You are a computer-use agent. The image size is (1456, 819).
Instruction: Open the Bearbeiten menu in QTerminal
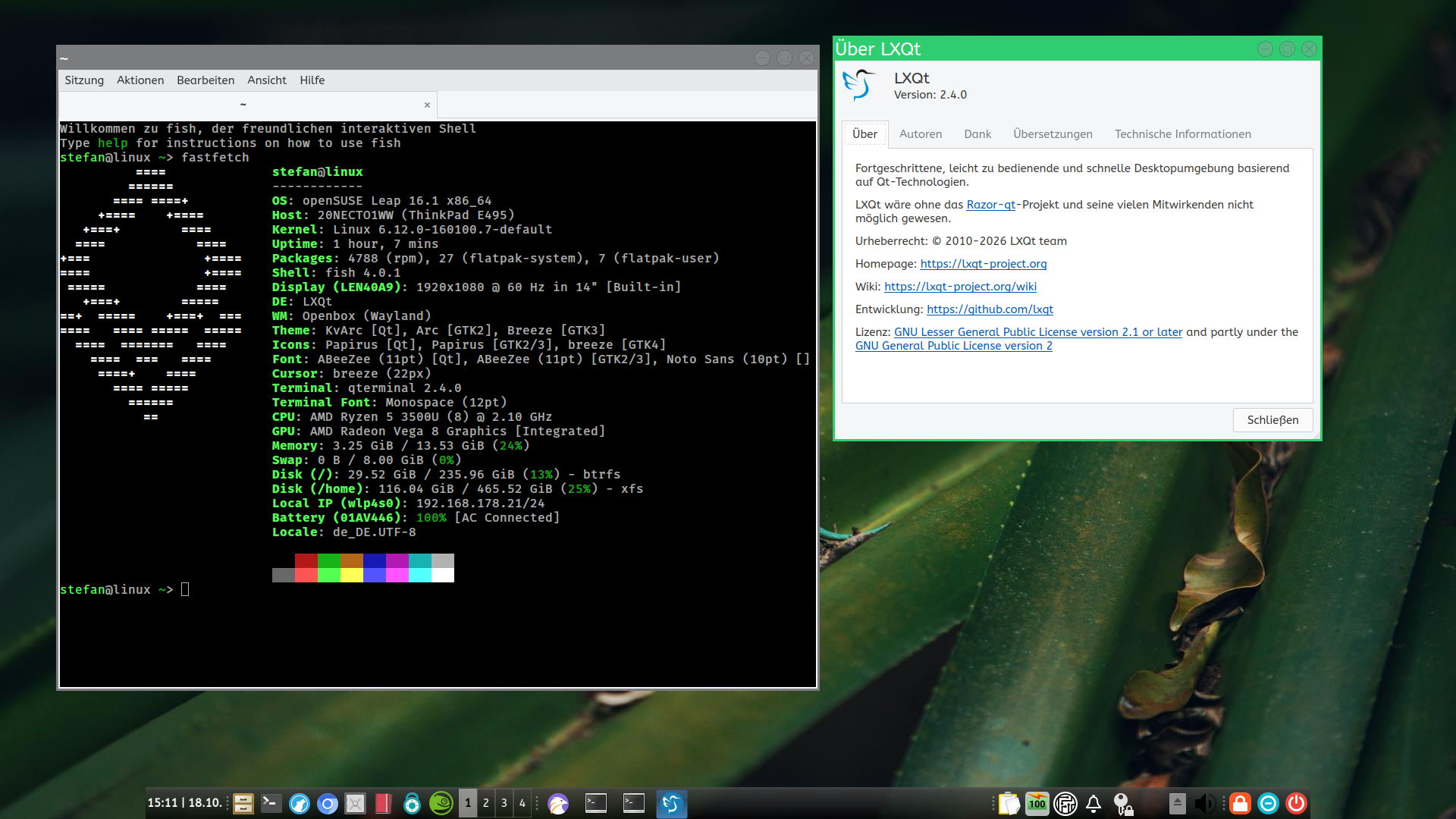[x=206, y=80]
